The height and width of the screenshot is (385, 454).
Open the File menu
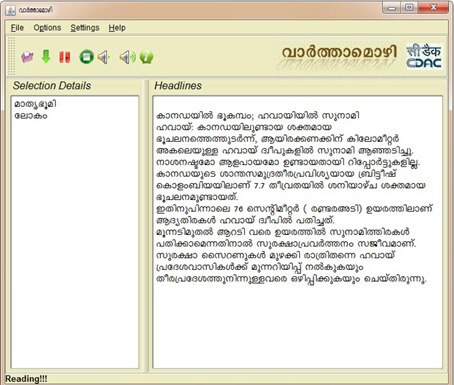point(17,28)
